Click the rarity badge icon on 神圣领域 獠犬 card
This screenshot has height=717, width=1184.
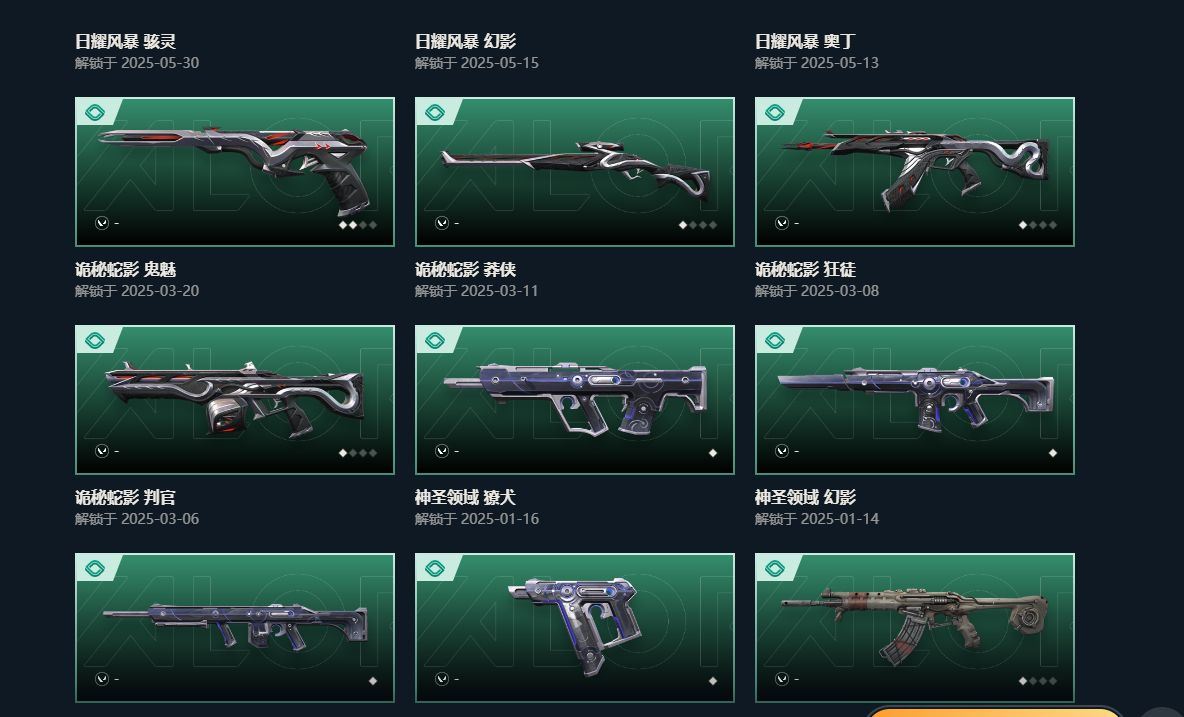(x=435, y=340)
